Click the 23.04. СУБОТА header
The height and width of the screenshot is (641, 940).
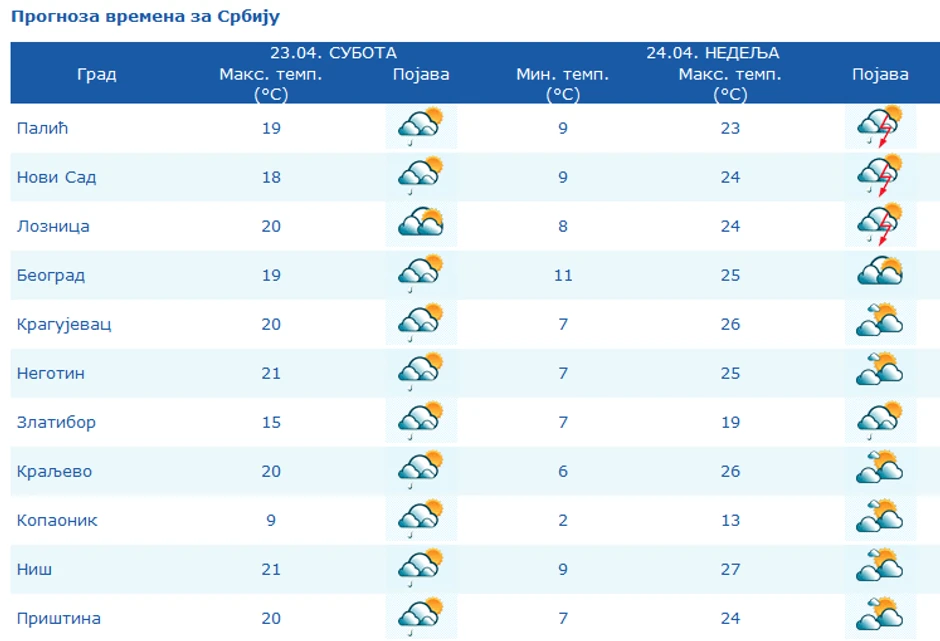pos(333,53)
